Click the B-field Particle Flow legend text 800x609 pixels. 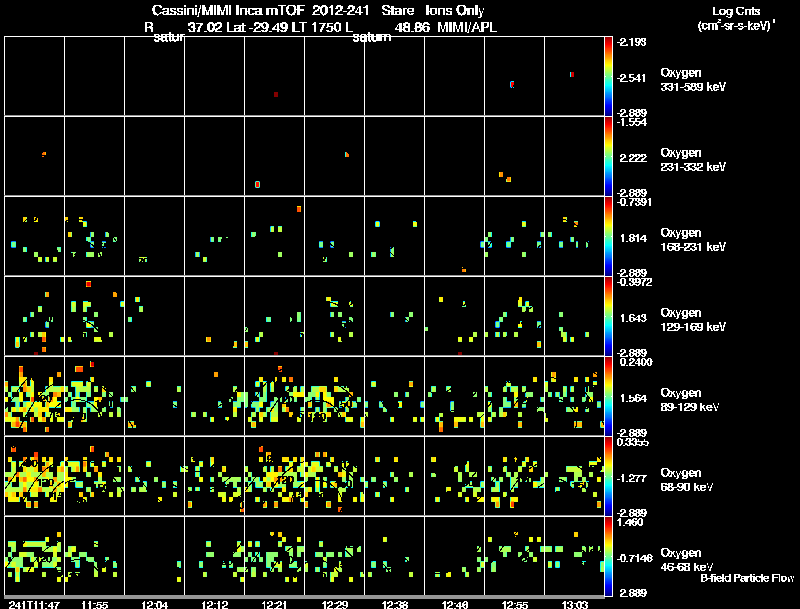747,578
